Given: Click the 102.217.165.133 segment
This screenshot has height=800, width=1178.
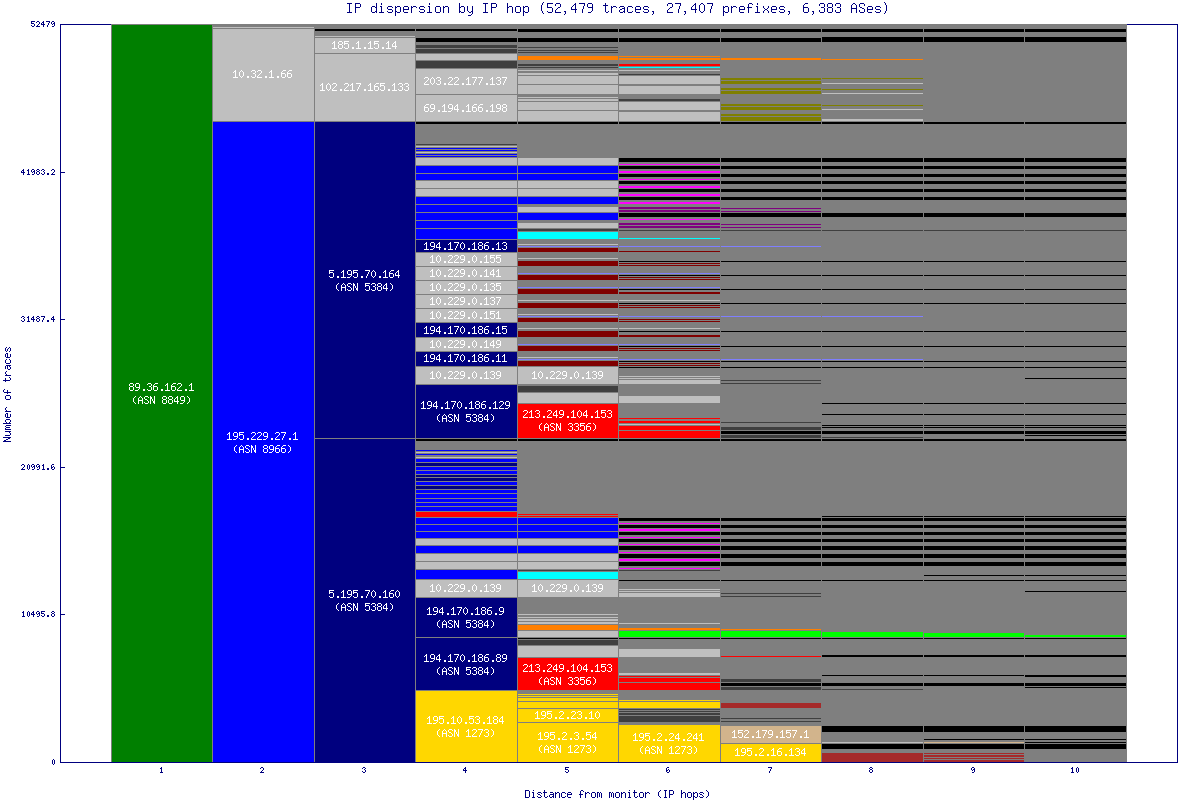Looking at the screenshot, I should click(364, 87).
